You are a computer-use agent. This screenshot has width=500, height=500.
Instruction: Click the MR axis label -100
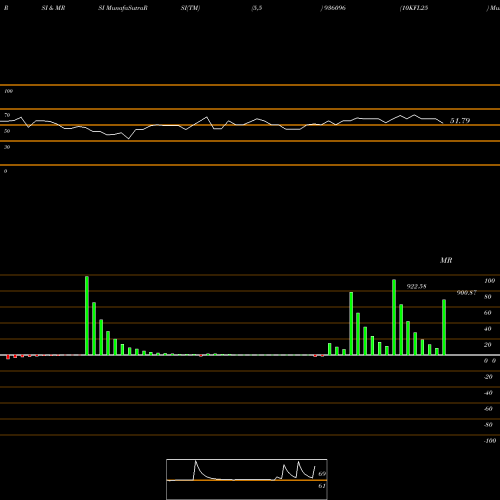point(490,441)
